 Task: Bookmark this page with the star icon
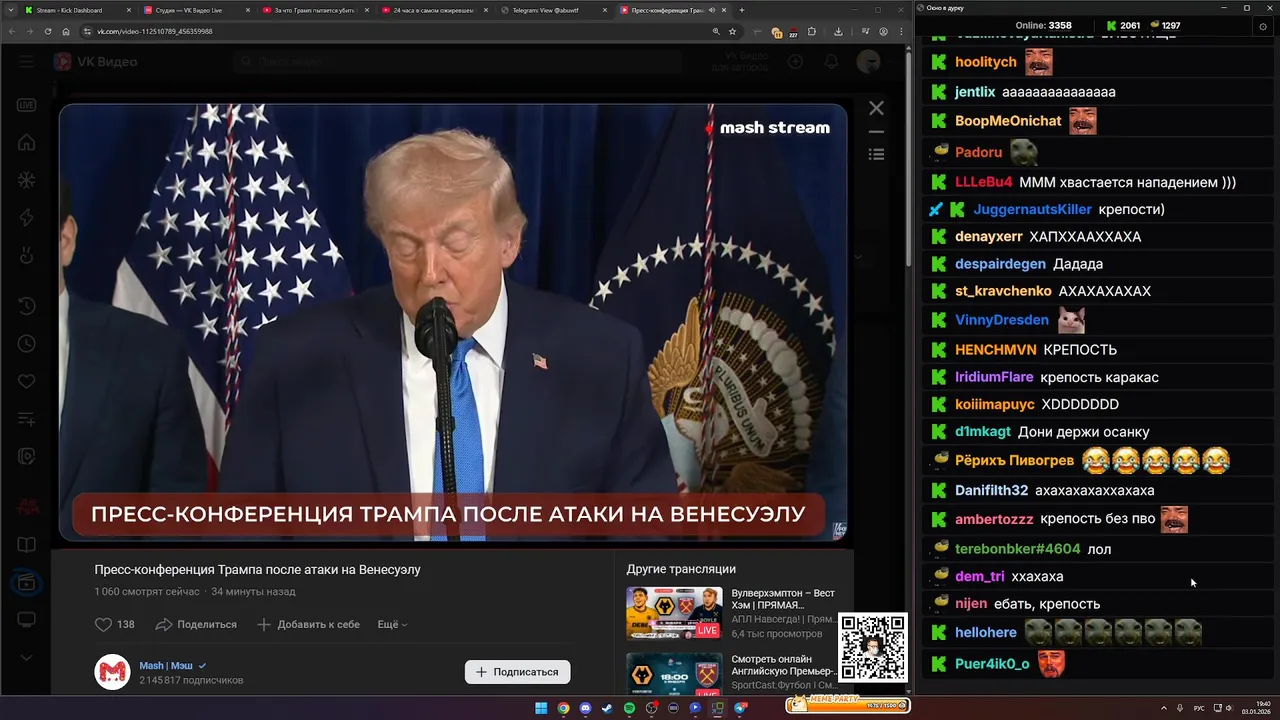pyautogui.click(x=732, y=31)
